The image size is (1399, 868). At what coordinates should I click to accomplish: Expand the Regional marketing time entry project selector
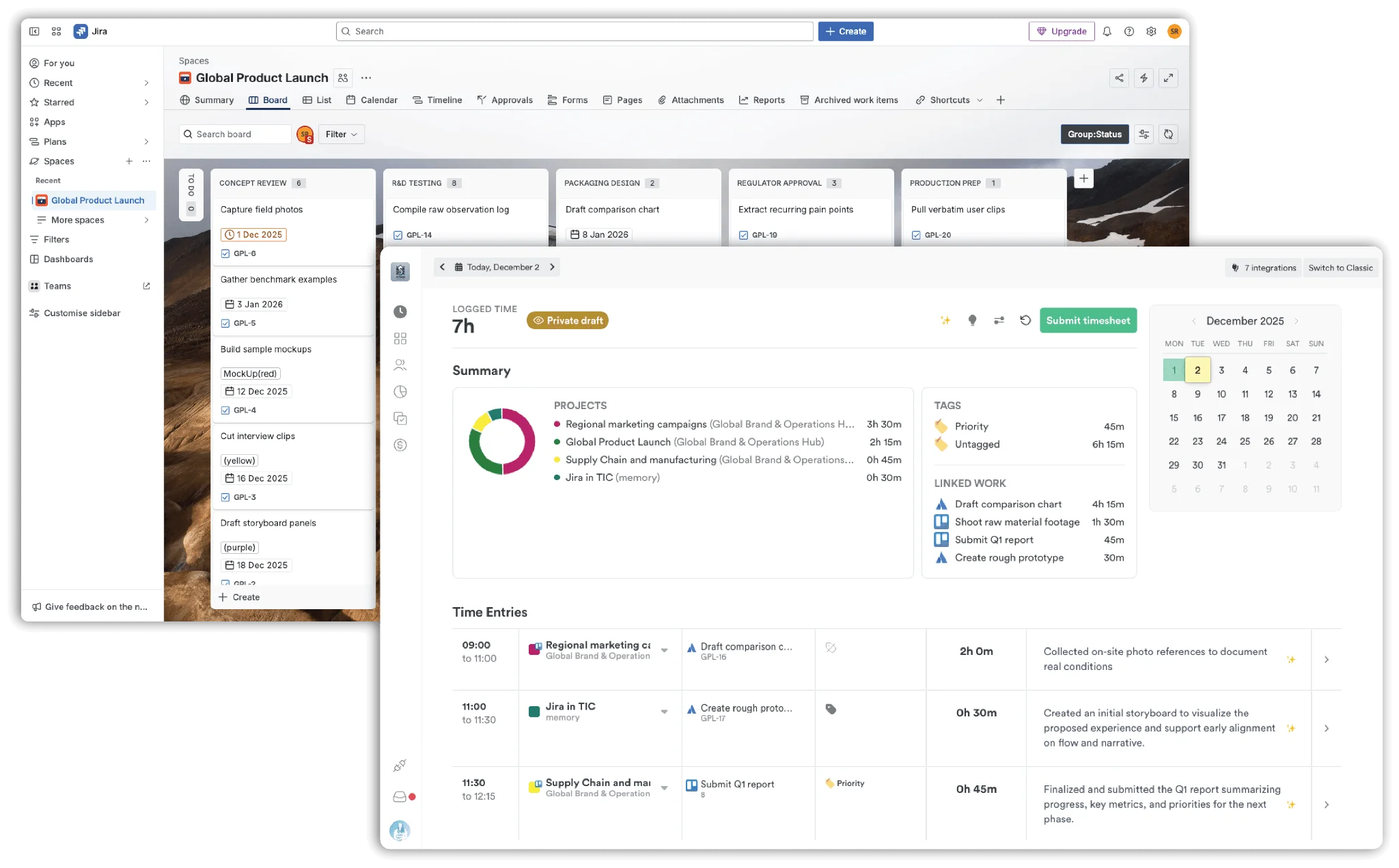click(664, 651)
